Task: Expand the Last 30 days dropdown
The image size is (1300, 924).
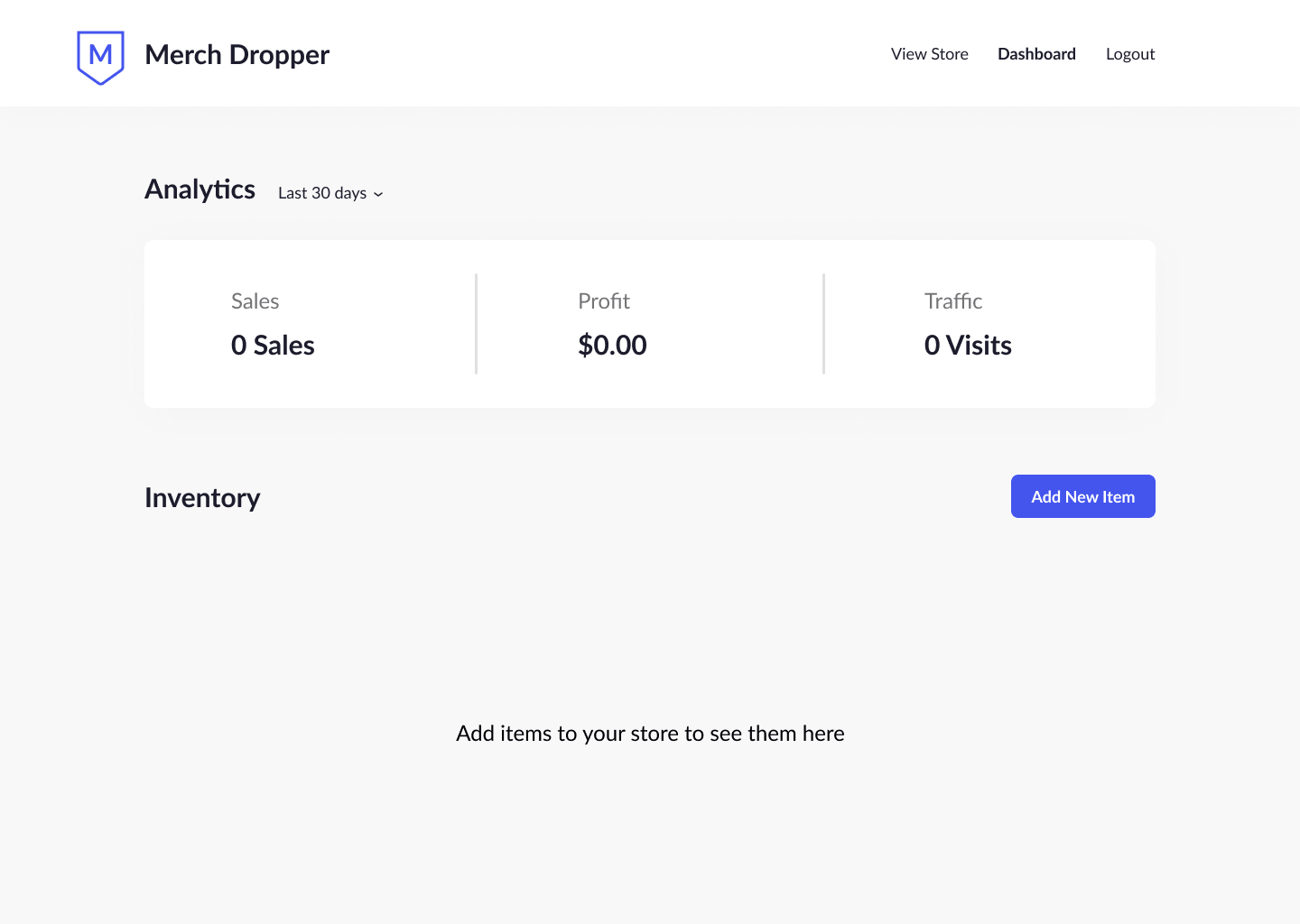Action: 330,193
